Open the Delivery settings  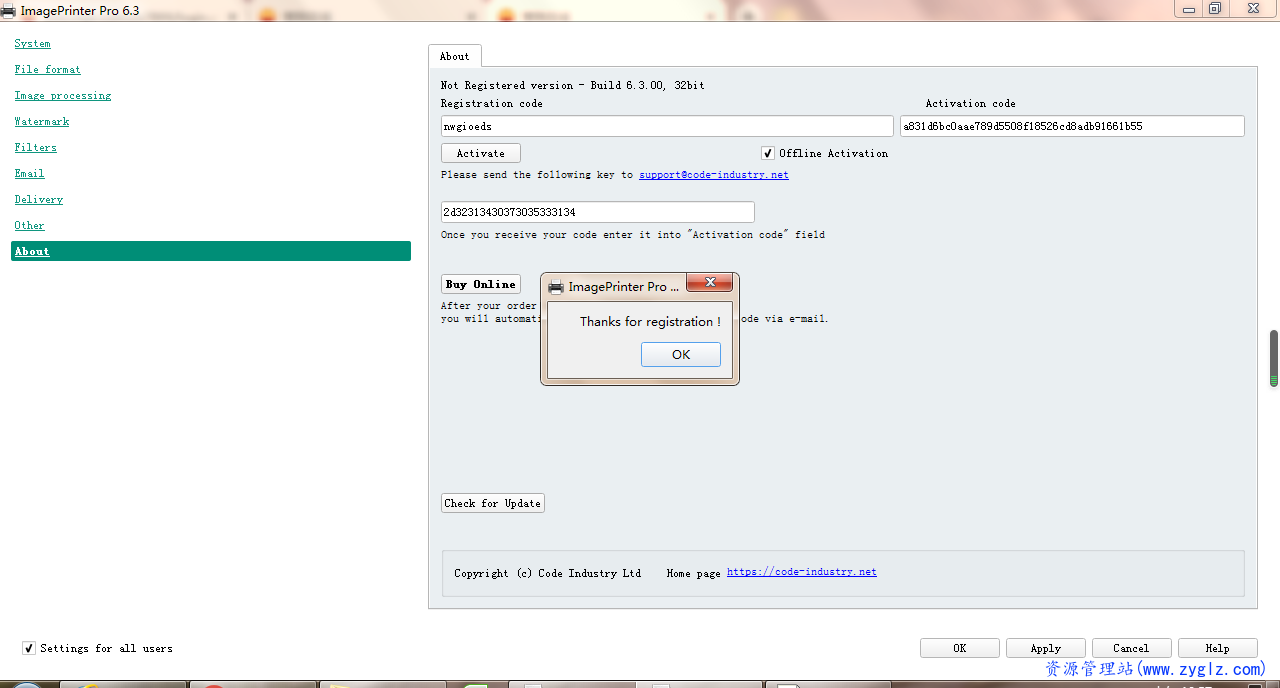point(39,200)
